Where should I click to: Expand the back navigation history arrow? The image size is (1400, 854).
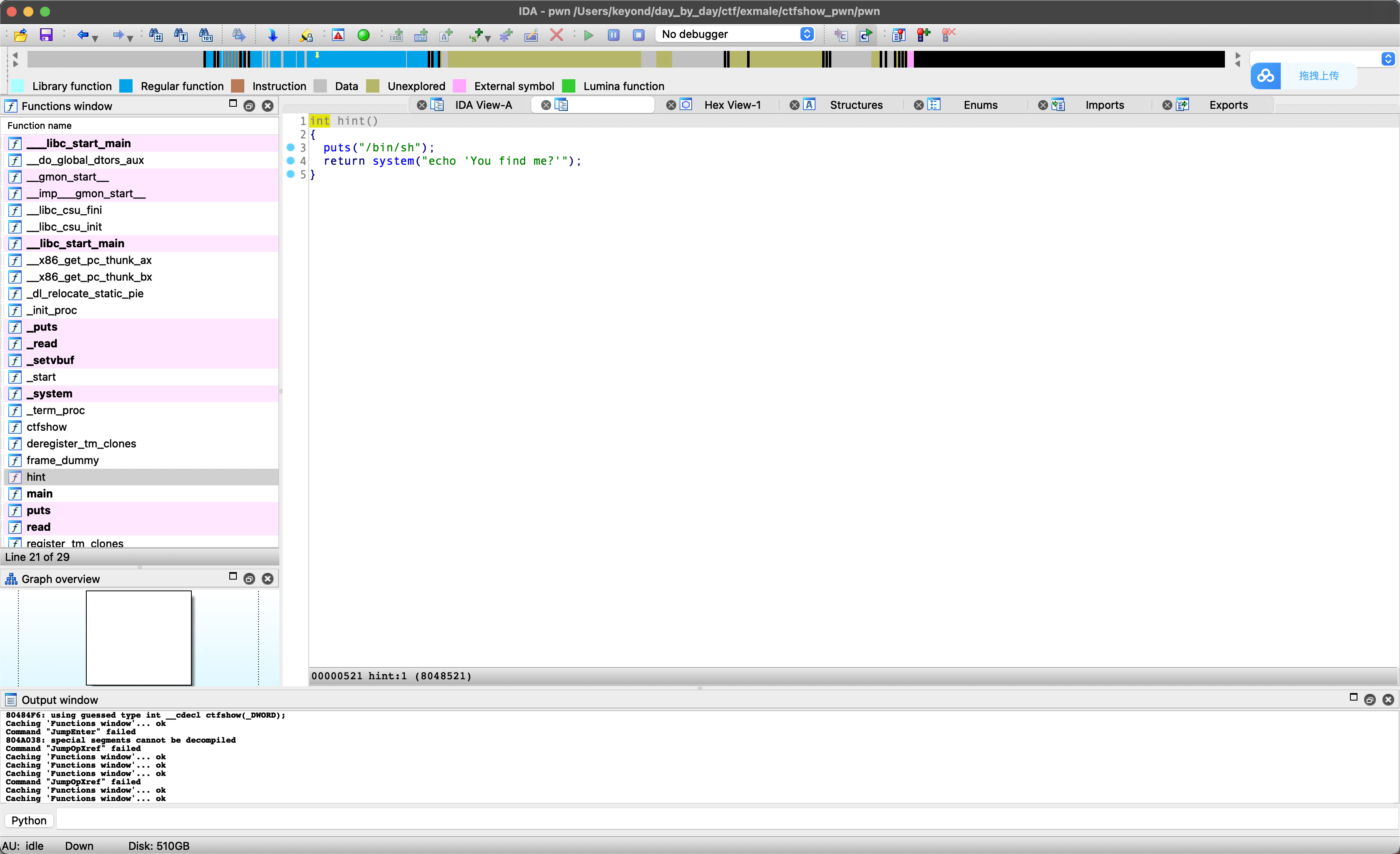tap(95, 39)
